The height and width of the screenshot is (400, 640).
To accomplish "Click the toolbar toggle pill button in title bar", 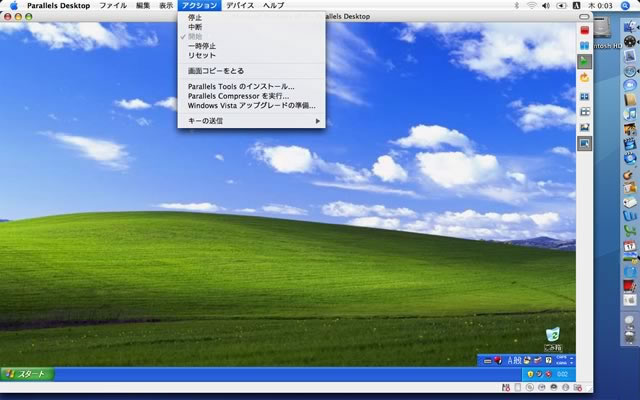I will (584, 17).
